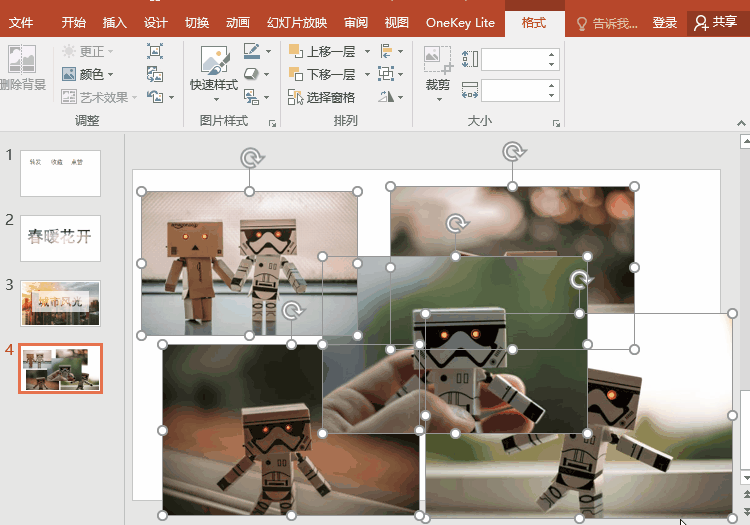The image size is (750, 525).
Task: Select slide 2 thumbnail 春暖花开
Action: point(60,238)
